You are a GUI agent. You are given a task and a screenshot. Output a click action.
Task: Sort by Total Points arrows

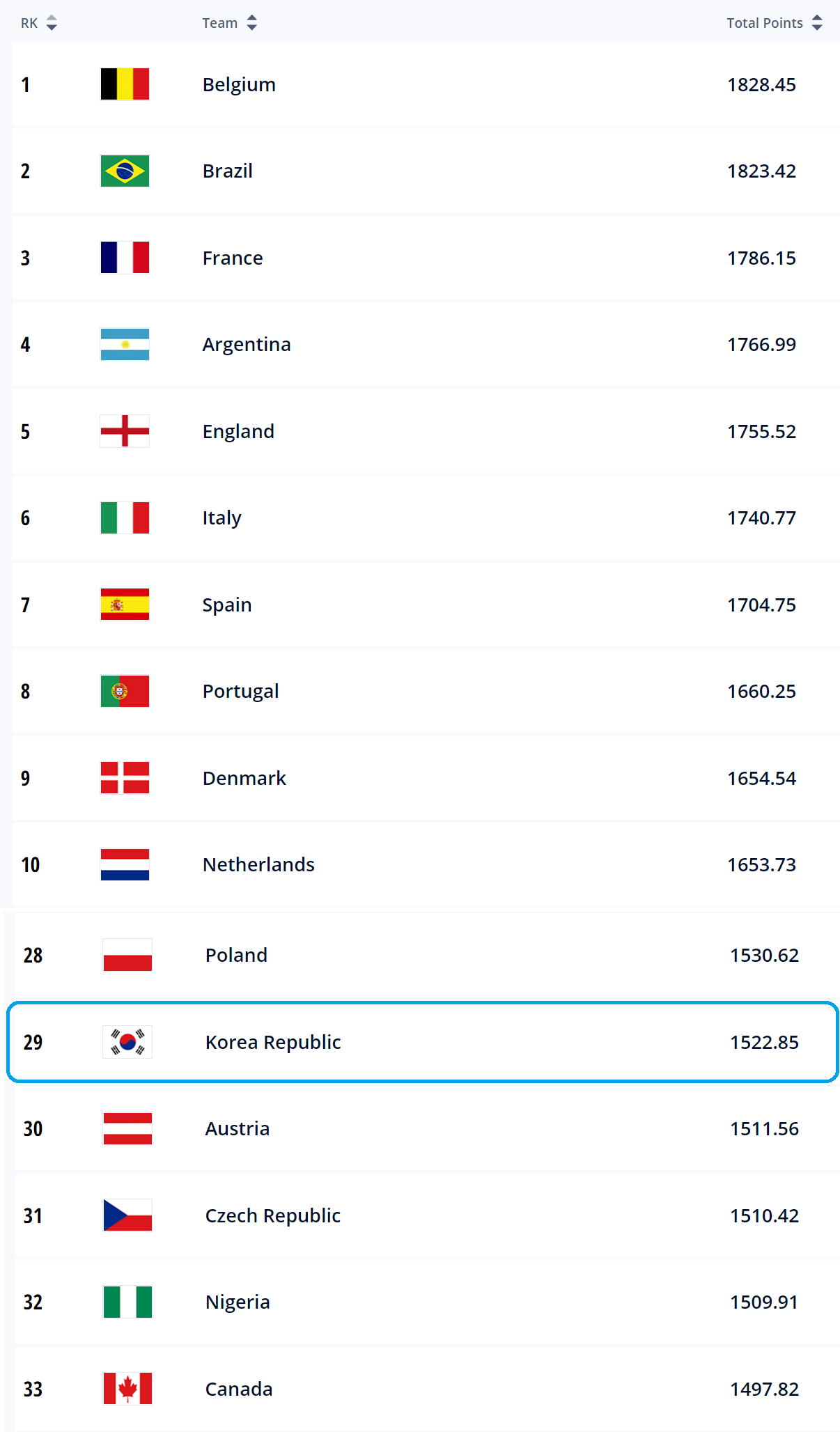click(x=817, y=23)
